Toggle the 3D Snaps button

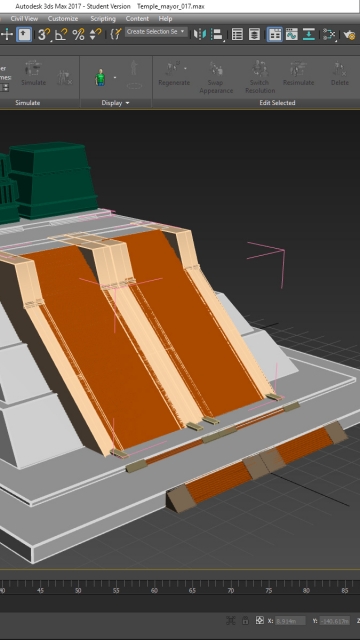click(43, 34)
